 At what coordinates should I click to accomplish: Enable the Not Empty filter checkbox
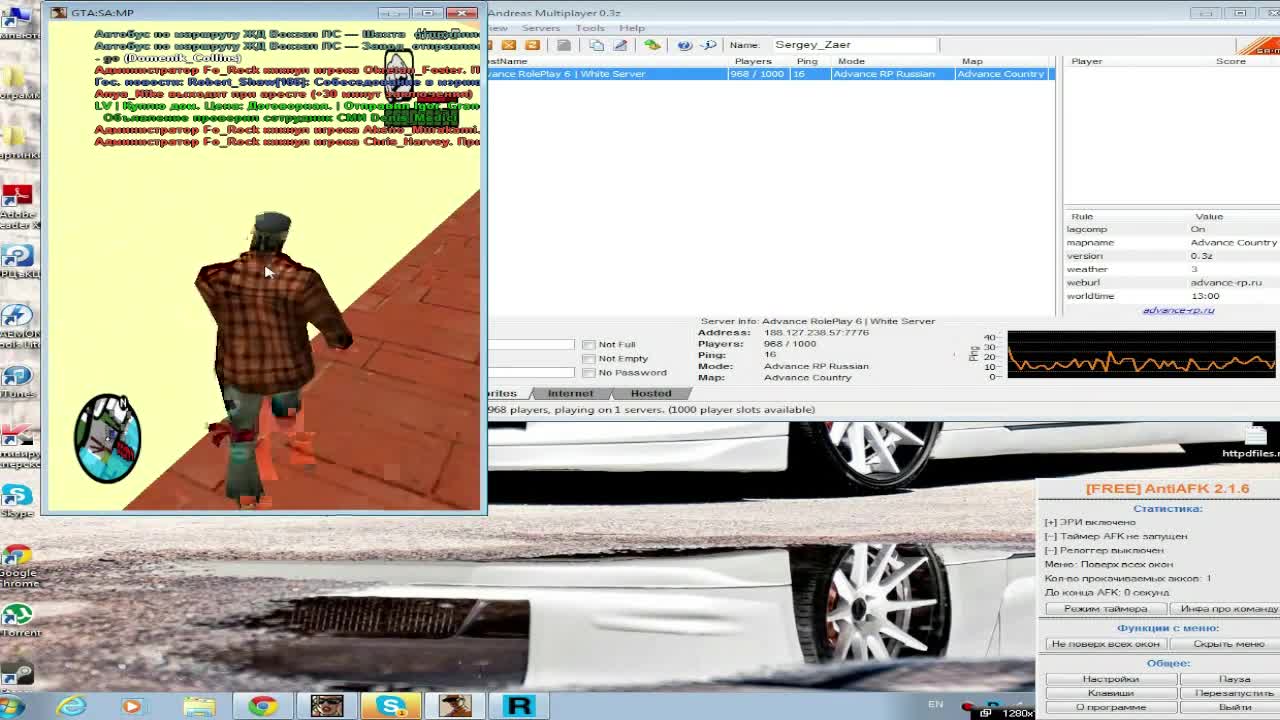589,359
